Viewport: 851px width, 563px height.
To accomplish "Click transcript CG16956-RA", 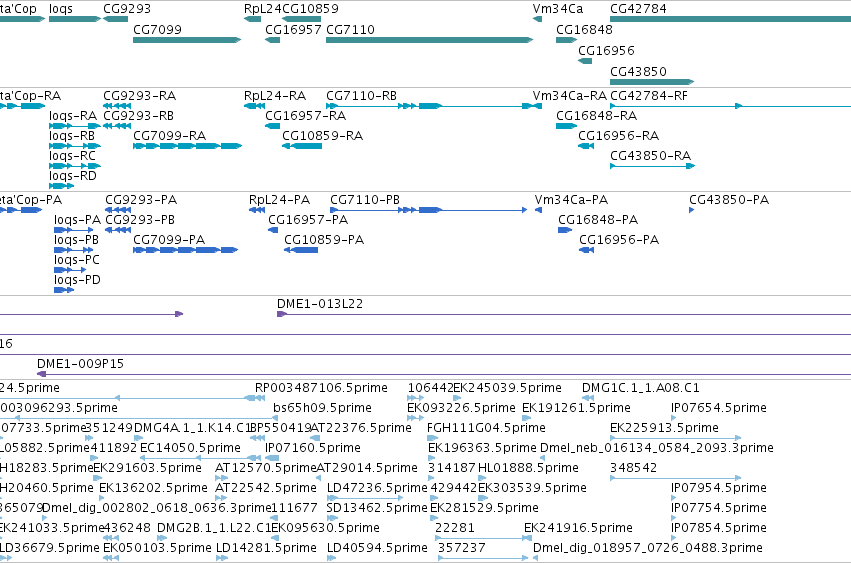I will coord(586,146).
